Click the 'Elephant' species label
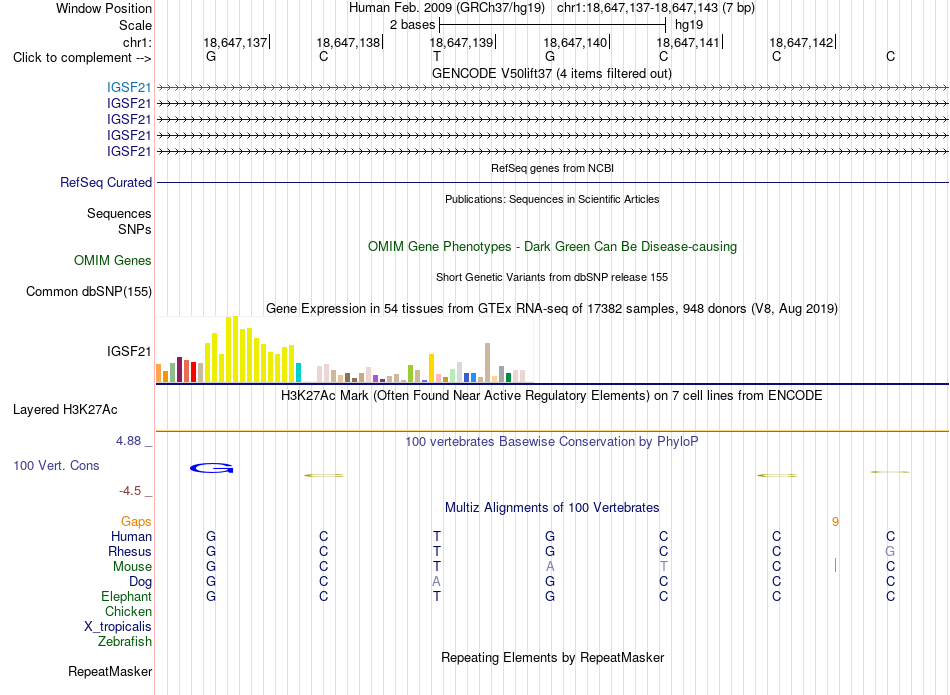This screenshot has width=950, height=695. (x=126, y=596)
